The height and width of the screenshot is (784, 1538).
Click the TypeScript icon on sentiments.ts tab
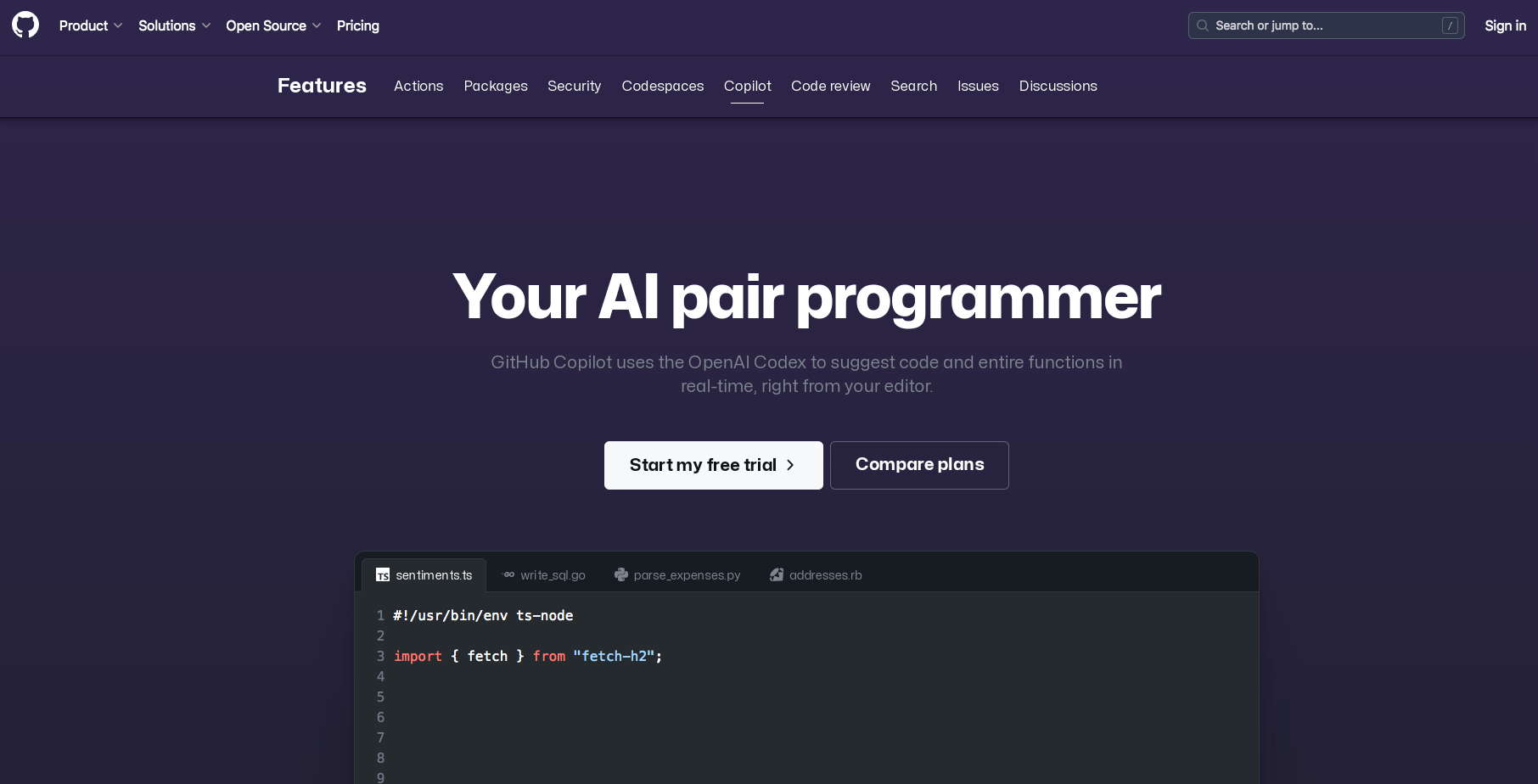pos(383,575)
